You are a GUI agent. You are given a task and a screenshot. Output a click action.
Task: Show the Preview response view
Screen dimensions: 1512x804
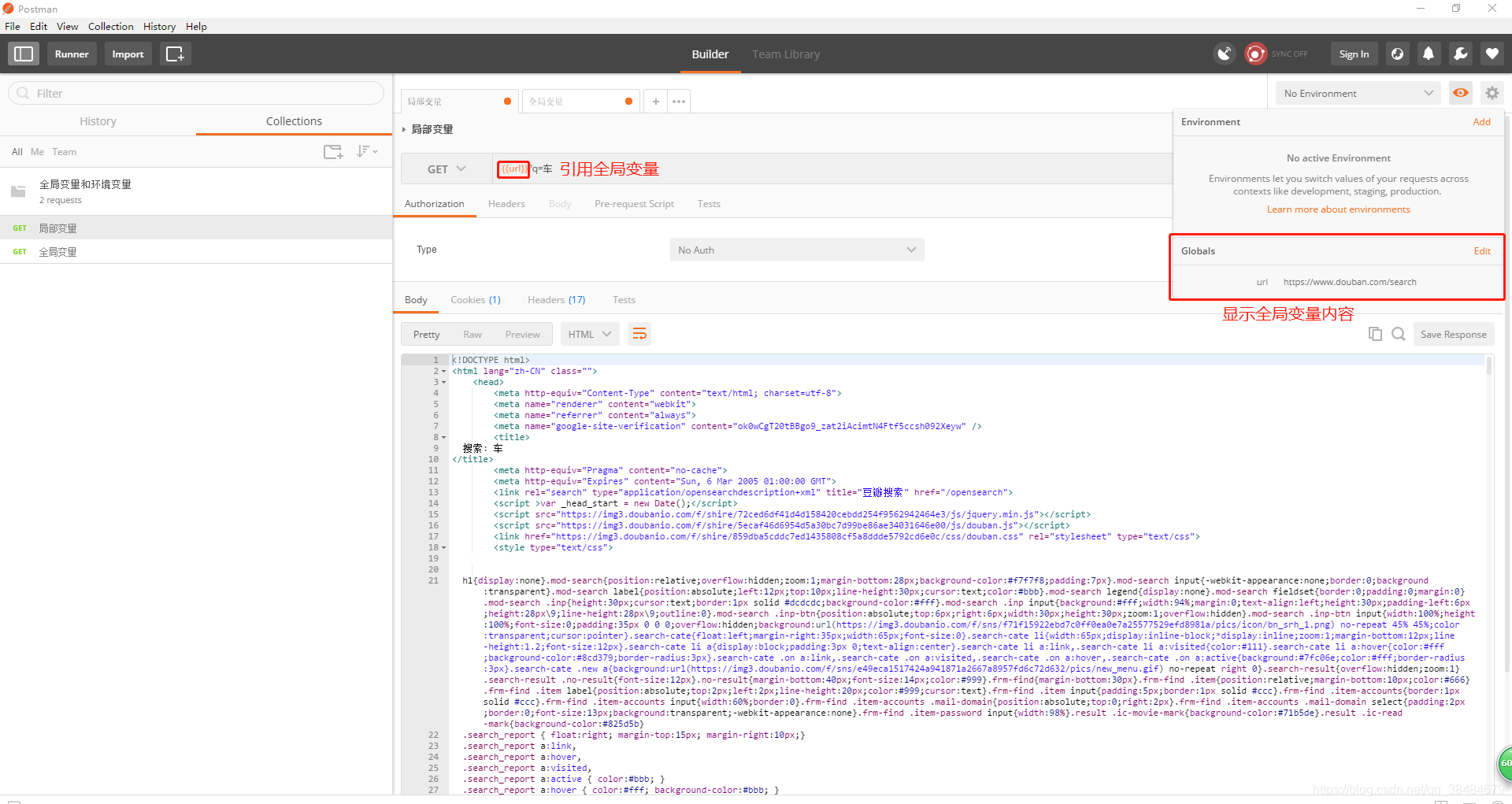point(523,335)
